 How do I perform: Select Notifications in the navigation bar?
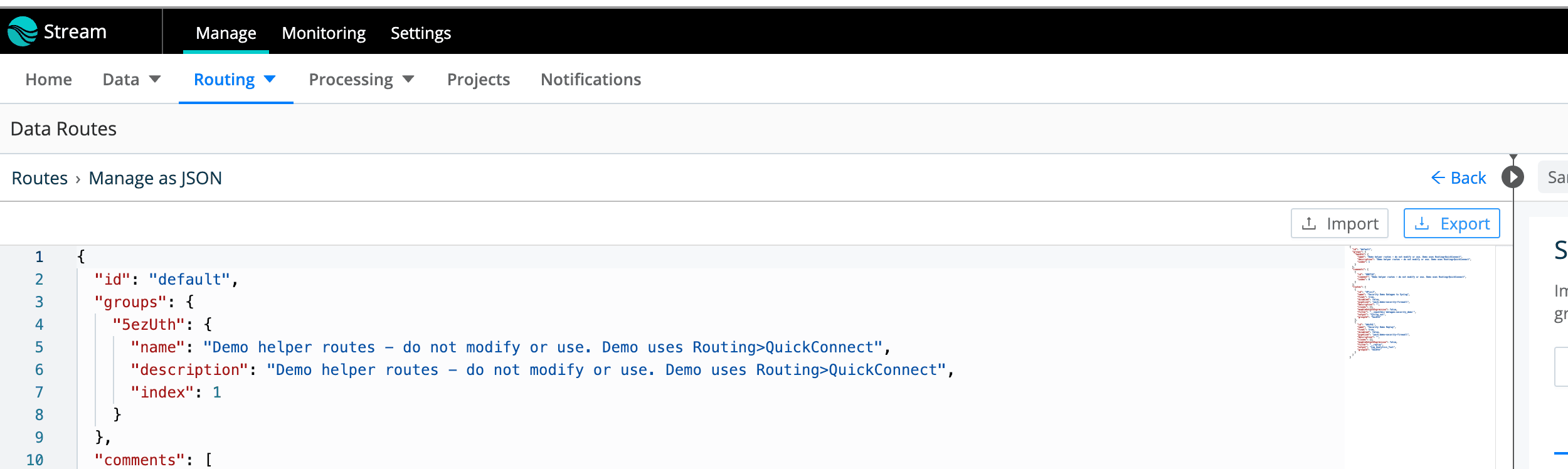(590, 80)
